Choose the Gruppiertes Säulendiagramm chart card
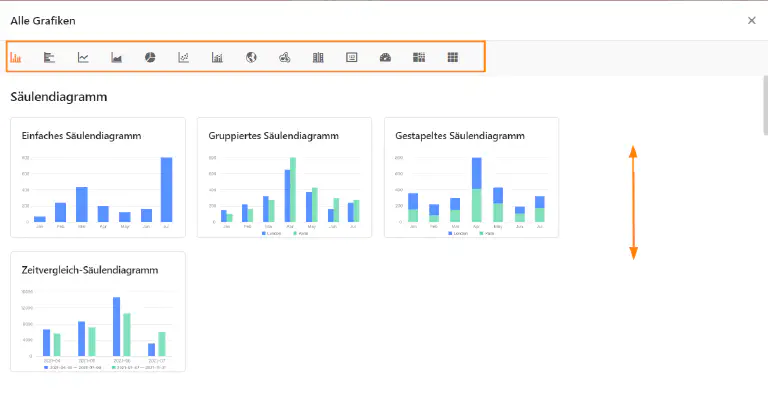This screenshot has height=406, width=768. (284, 178)
